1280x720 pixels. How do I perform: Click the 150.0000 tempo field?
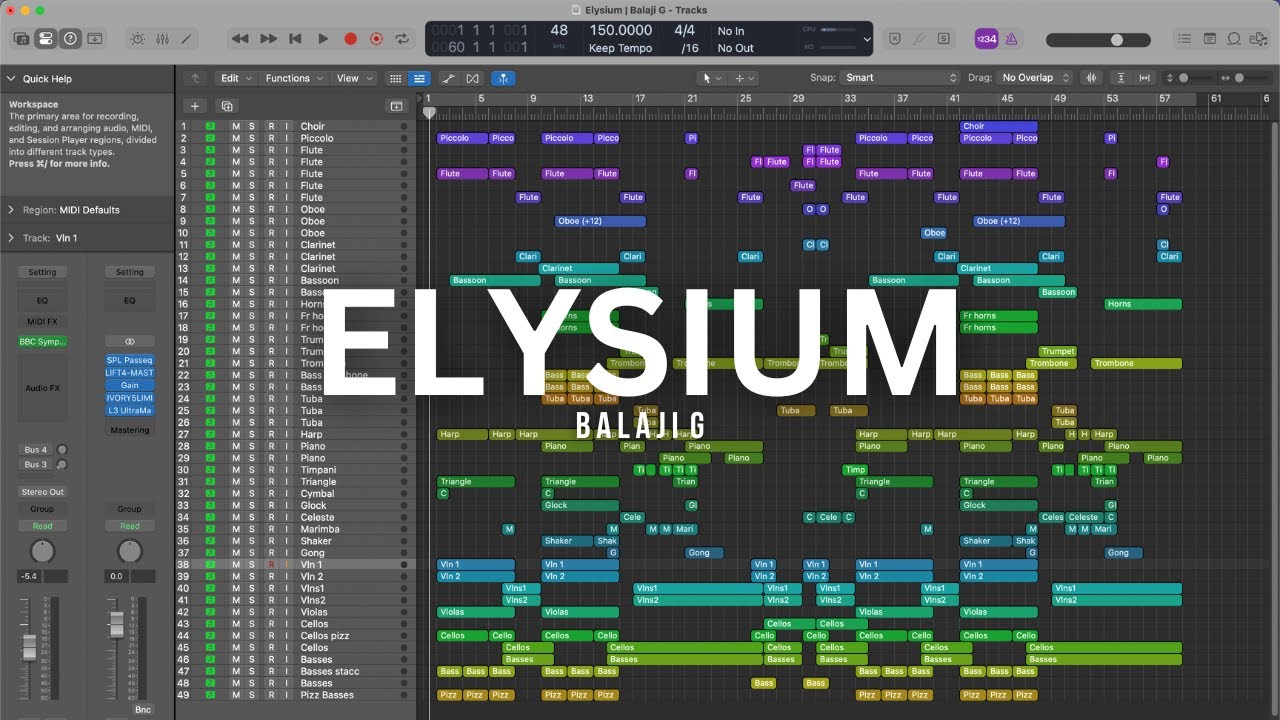[x=620, y=31]
